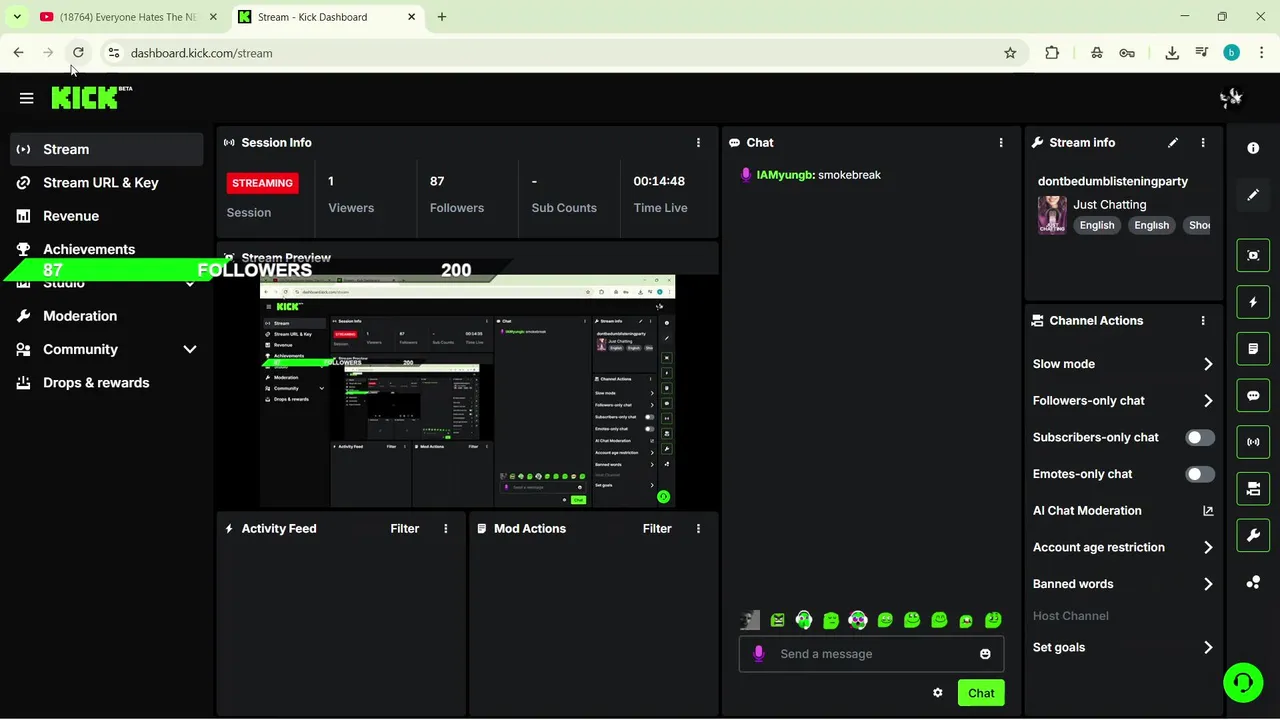Open the emoji picker in message box

(985, 654)
